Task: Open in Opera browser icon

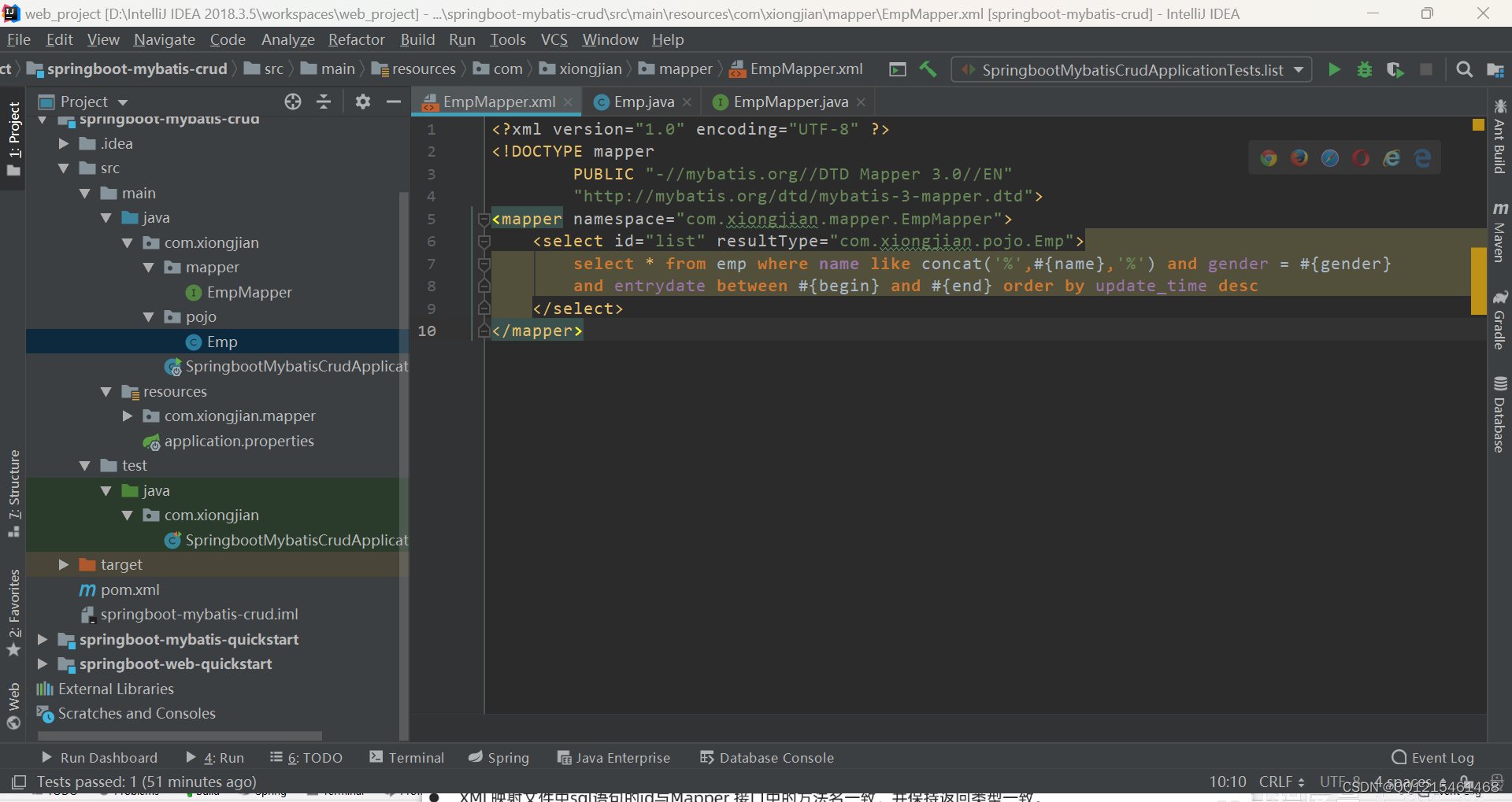Action: coord(1361,158)
